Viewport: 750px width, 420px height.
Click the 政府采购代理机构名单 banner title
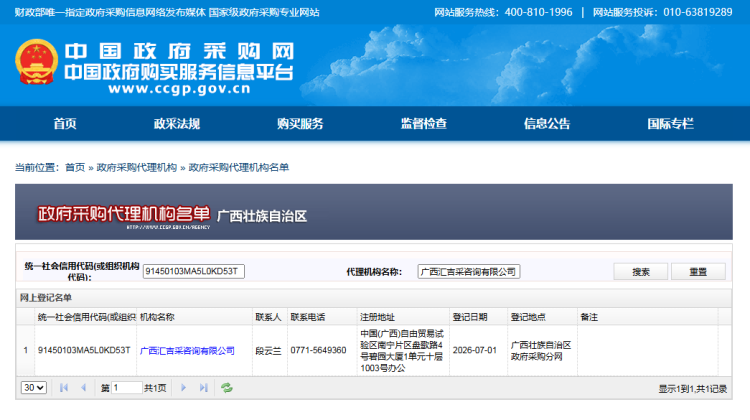pos(123,214)
